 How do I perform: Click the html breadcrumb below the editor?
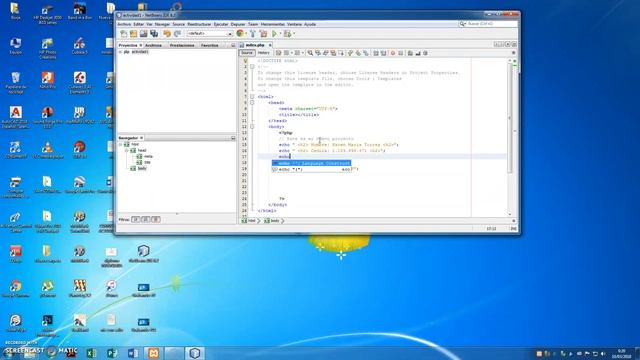[x=249, y=221]
